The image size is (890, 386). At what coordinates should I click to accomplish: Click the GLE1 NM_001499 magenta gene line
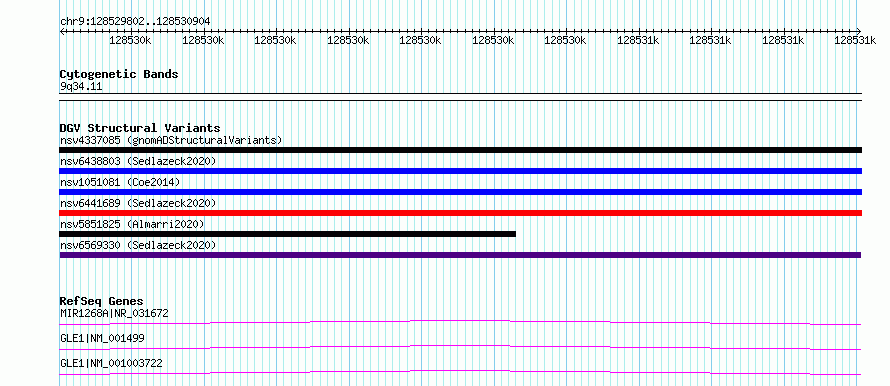tap(460, 347)
